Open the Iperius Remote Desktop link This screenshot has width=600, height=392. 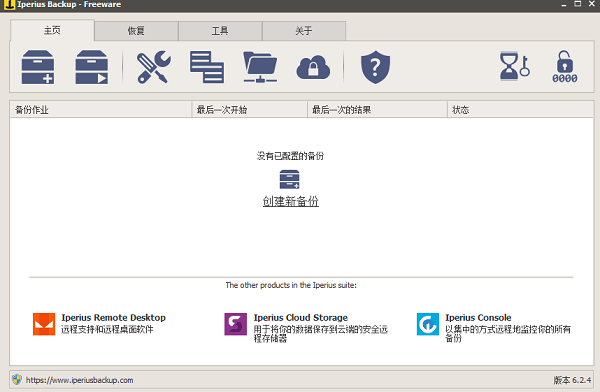(x=114, y=317)
